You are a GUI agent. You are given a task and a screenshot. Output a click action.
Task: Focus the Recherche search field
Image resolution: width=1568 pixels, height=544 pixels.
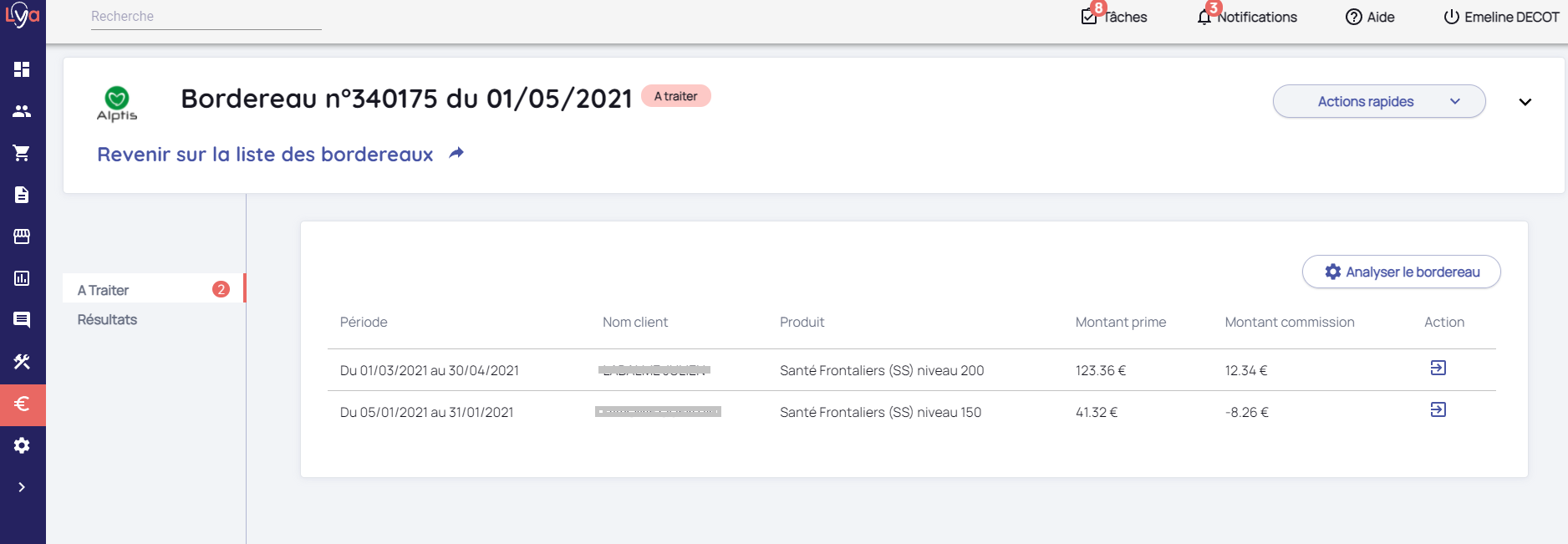click(x=206, y=17)
